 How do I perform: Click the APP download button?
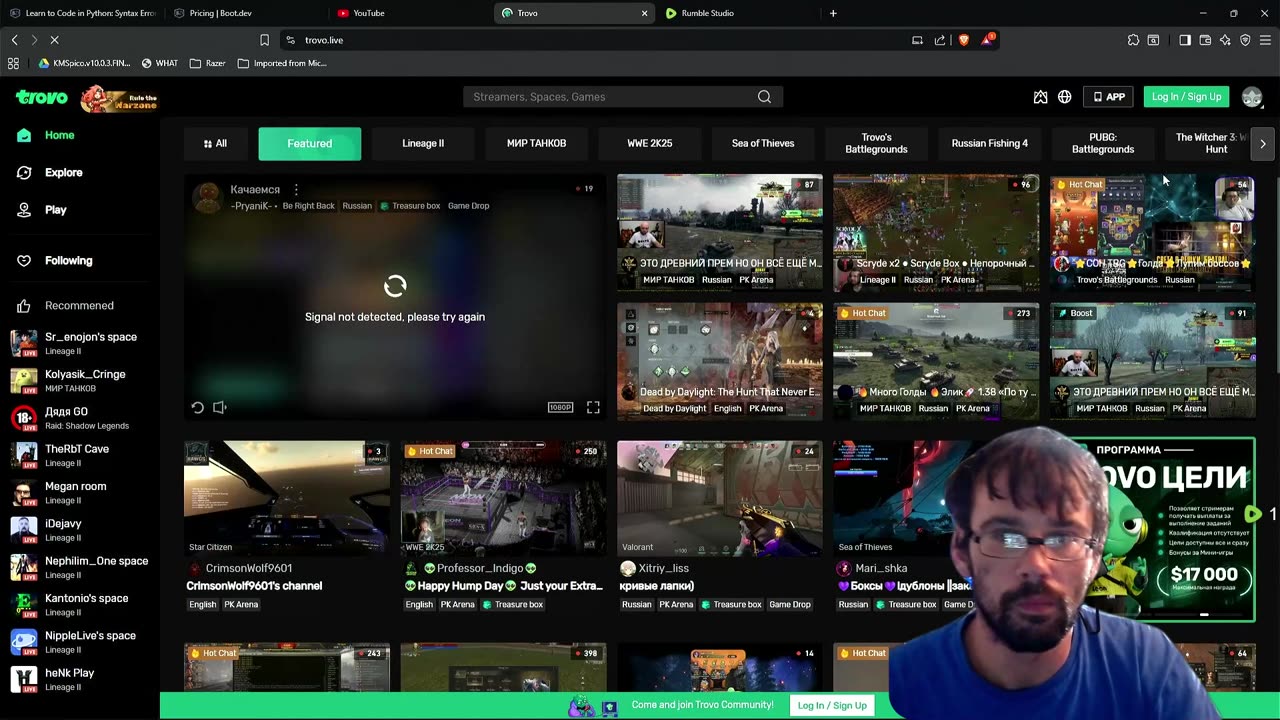pyautogui.click(x=1109, y=97)
